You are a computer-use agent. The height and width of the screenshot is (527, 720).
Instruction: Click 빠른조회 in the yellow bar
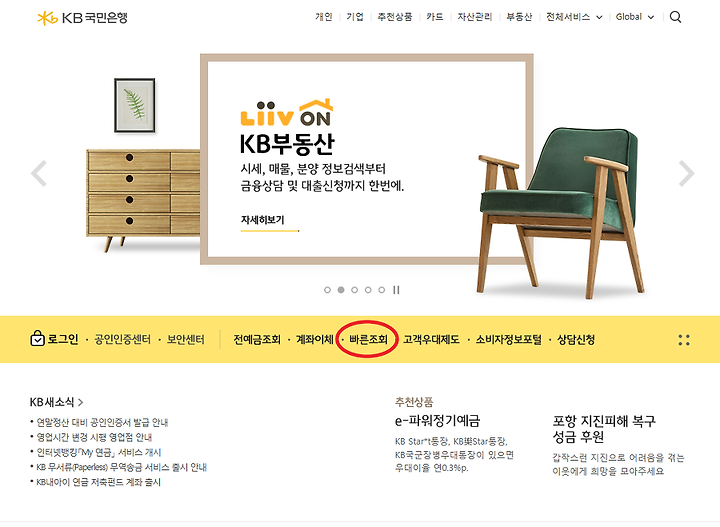(x=368, y=340)
